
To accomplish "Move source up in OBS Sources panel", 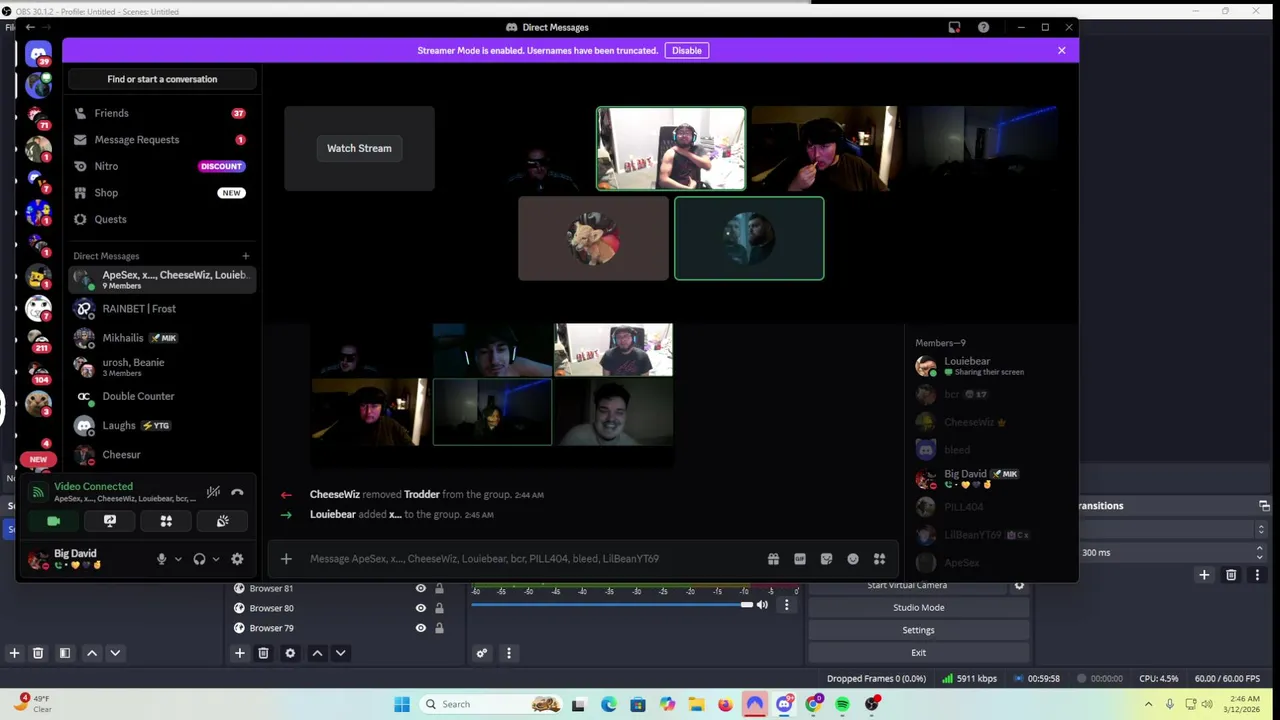I will [317, 653].
